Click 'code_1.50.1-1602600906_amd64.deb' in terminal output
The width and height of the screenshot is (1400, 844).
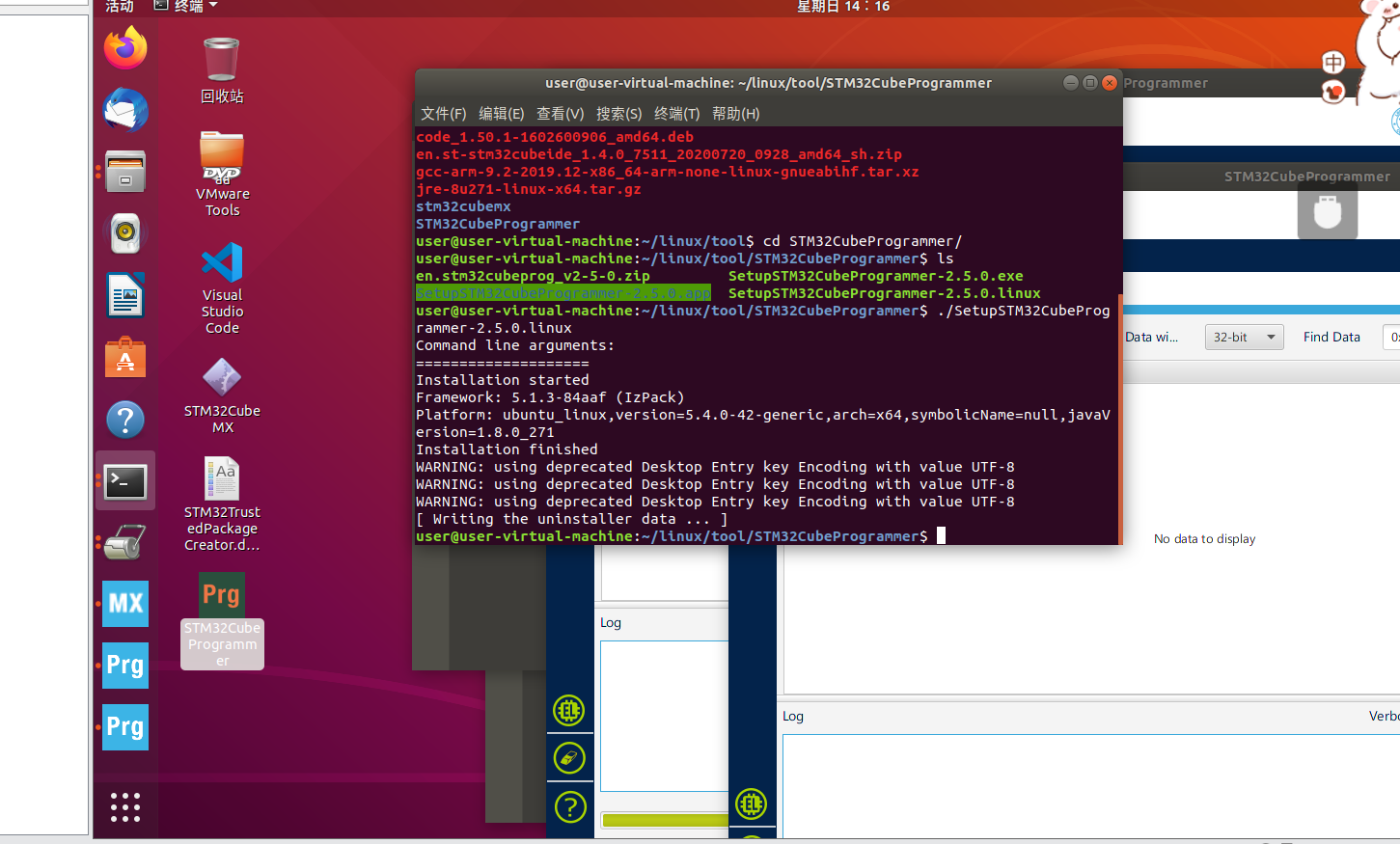[555, 137]
